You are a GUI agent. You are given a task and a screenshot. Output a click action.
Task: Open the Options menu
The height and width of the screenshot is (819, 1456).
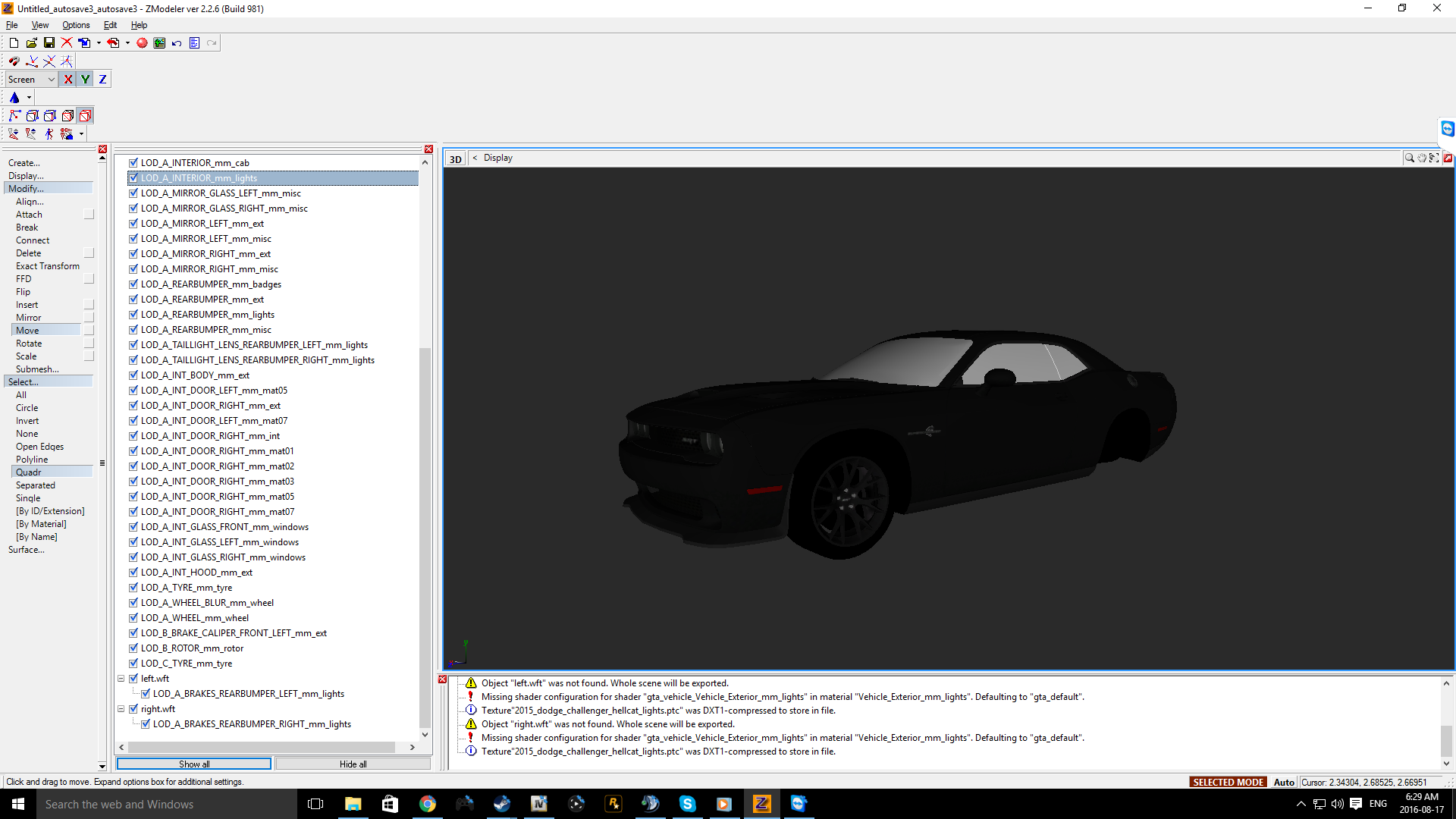[x=76, y=25]
